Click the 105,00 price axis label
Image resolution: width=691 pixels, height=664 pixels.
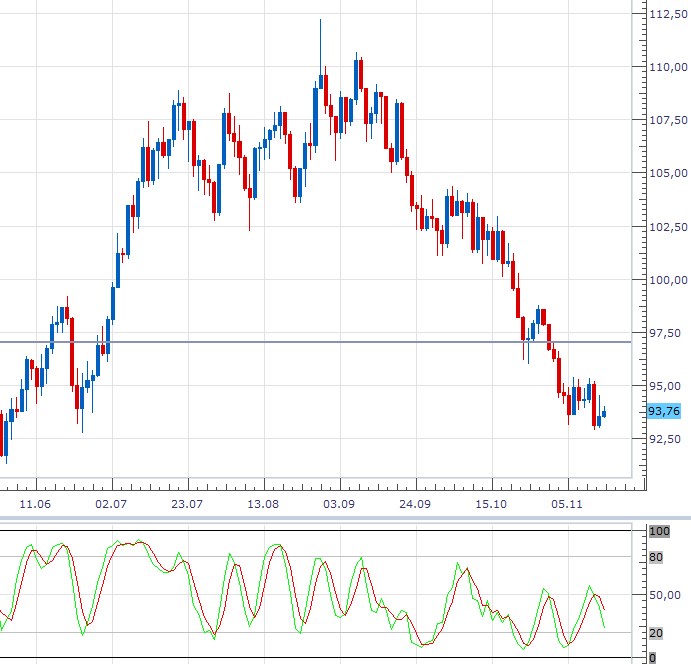669,173
